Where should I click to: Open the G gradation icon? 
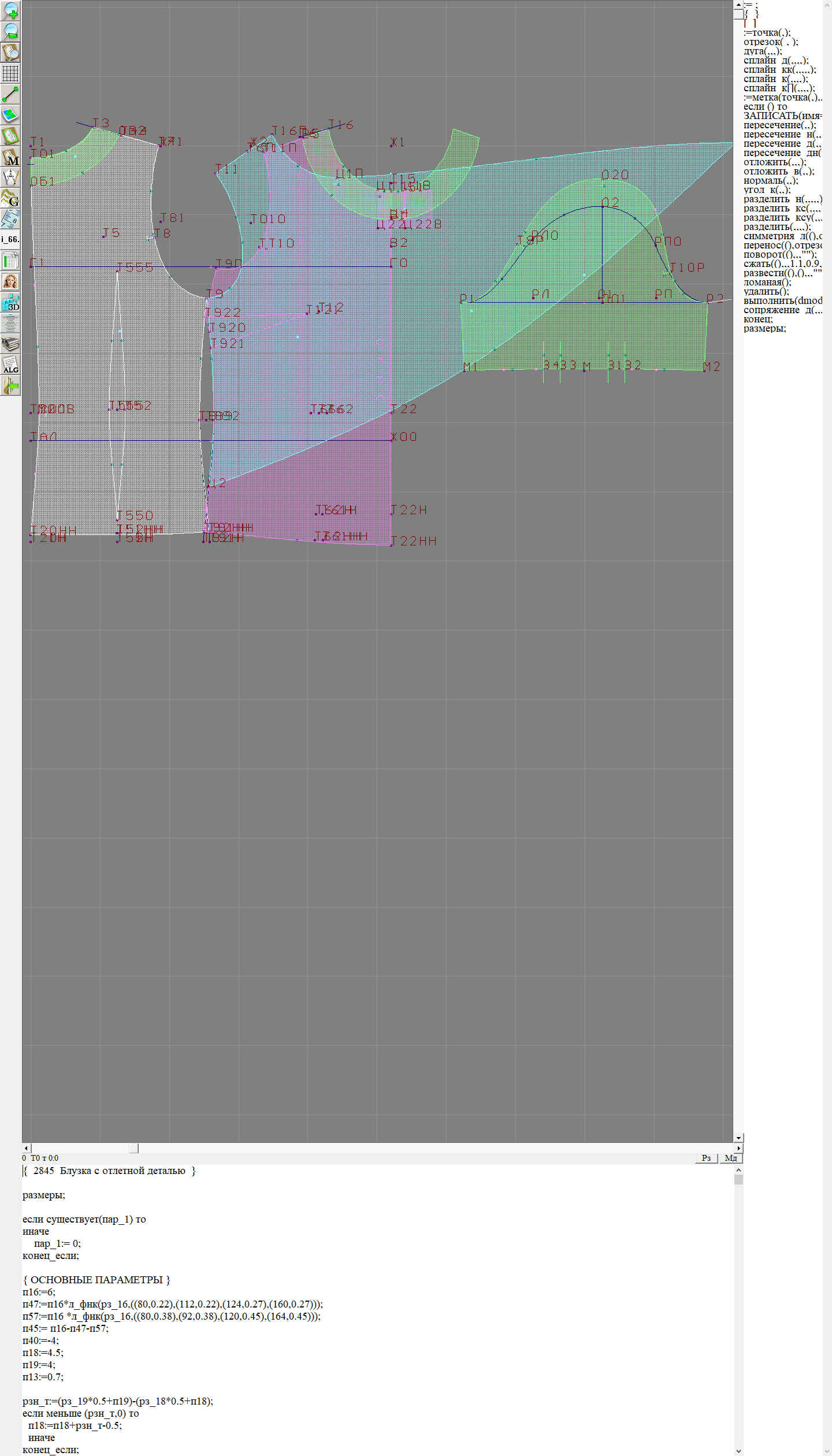coord(10,198)
